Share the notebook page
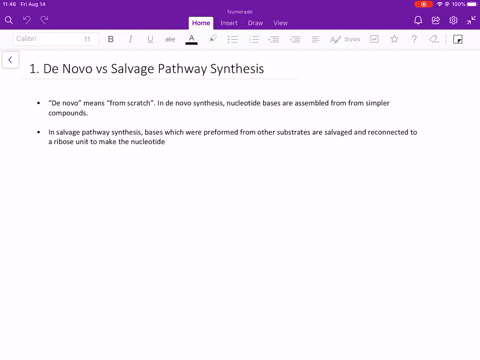Screen dimensions: 480x360 tap(436, 20)
